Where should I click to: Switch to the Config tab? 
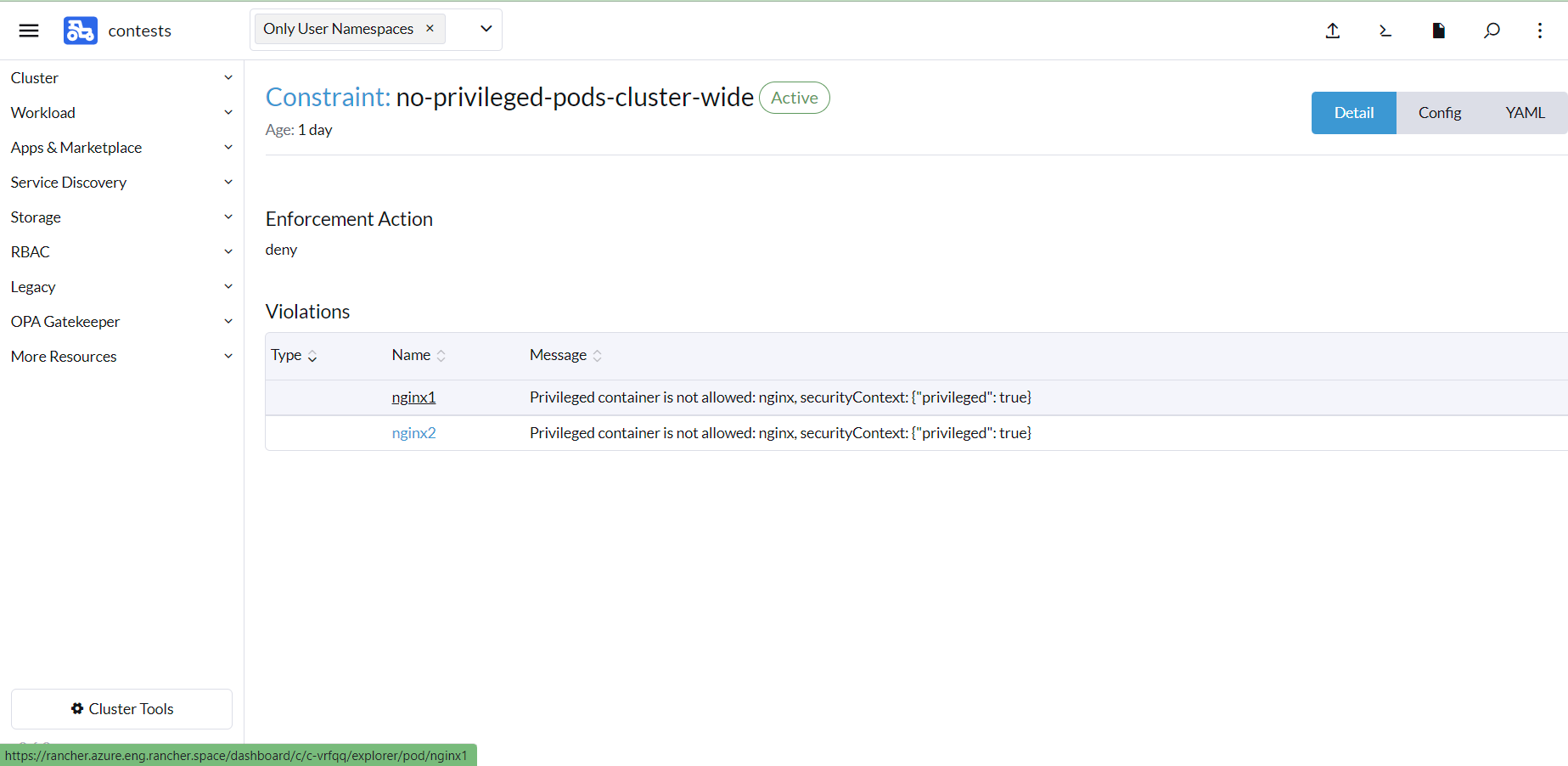(1439, 112)
